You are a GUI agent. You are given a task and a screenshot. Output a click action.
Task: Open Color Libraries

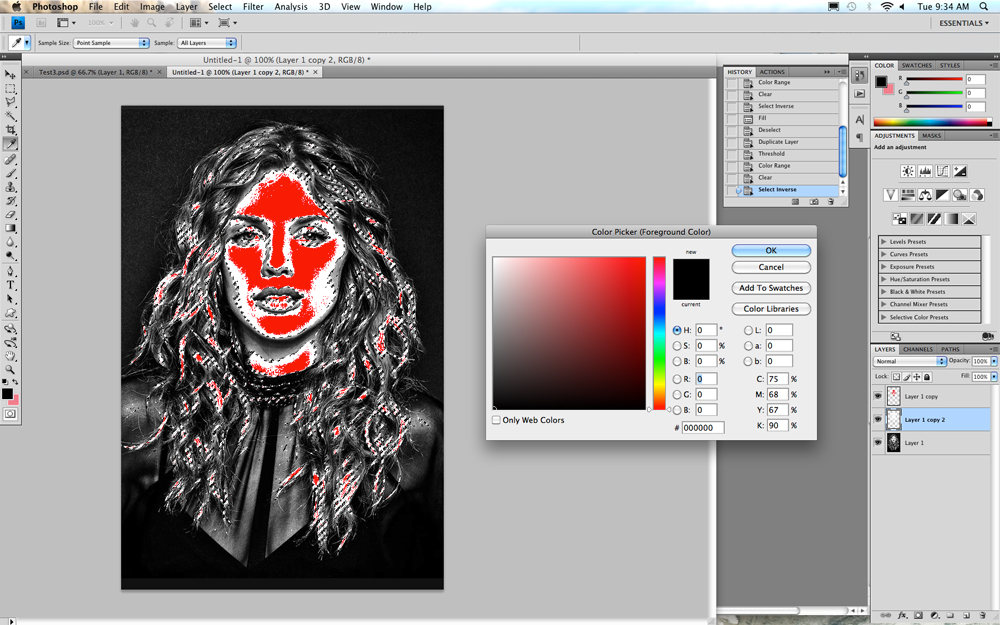tap(771, 309)
